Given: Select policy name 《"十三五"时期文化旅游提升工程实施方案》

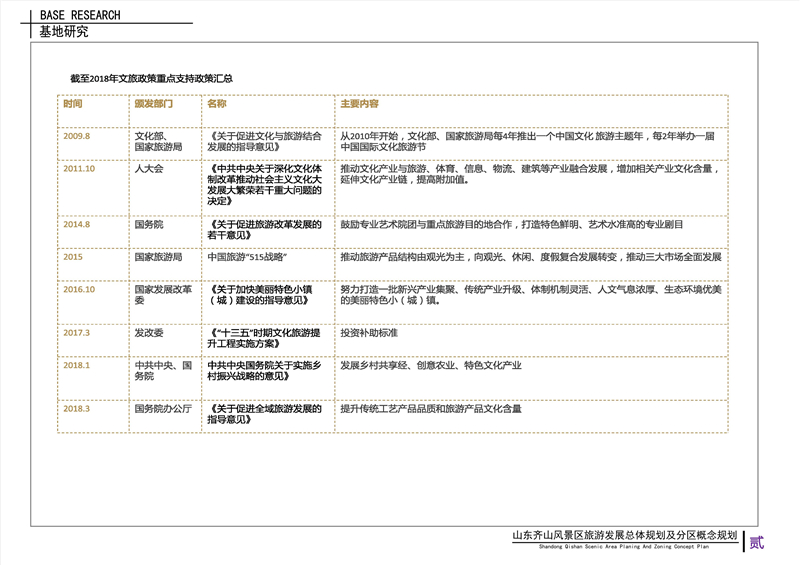Looking at the screenshot, I should pos(264,338).
